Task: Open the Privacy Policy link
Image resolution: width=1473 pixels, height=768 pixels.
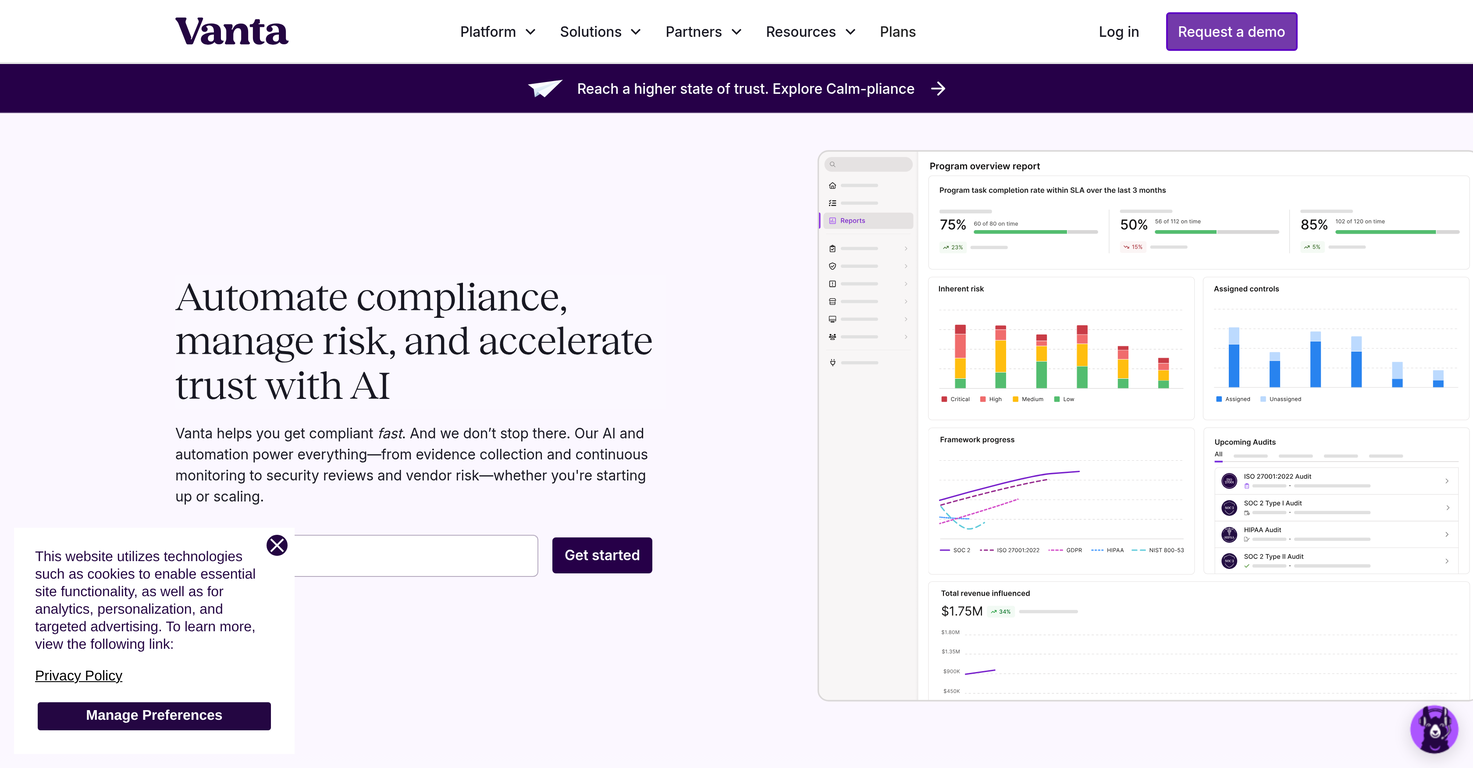Action: pyautogui.click(x=78, y=675)
